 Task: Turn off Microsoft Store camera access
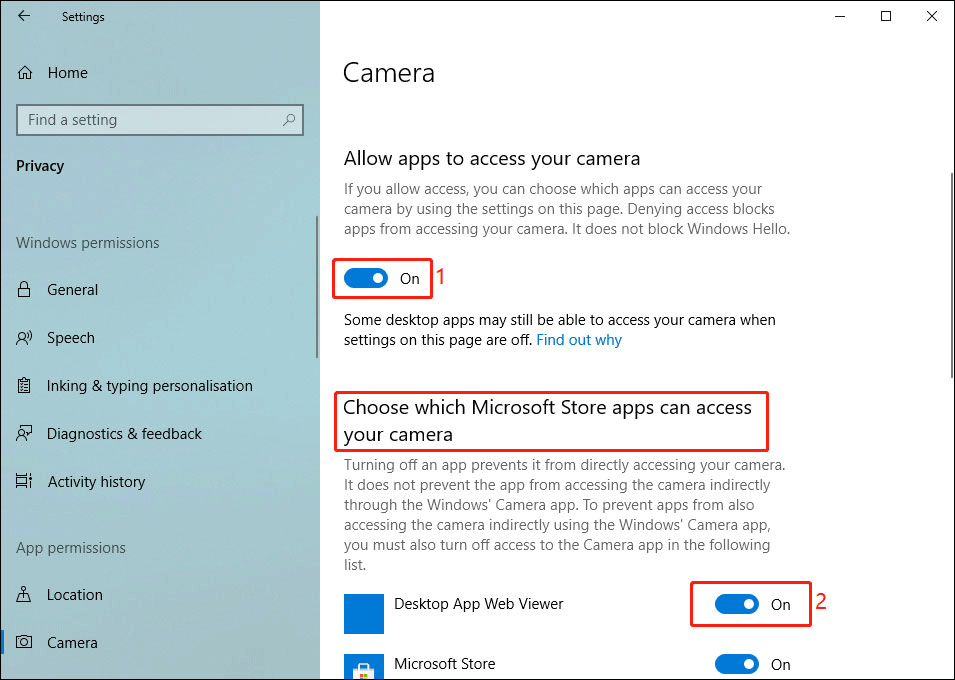tap(738, 664)
